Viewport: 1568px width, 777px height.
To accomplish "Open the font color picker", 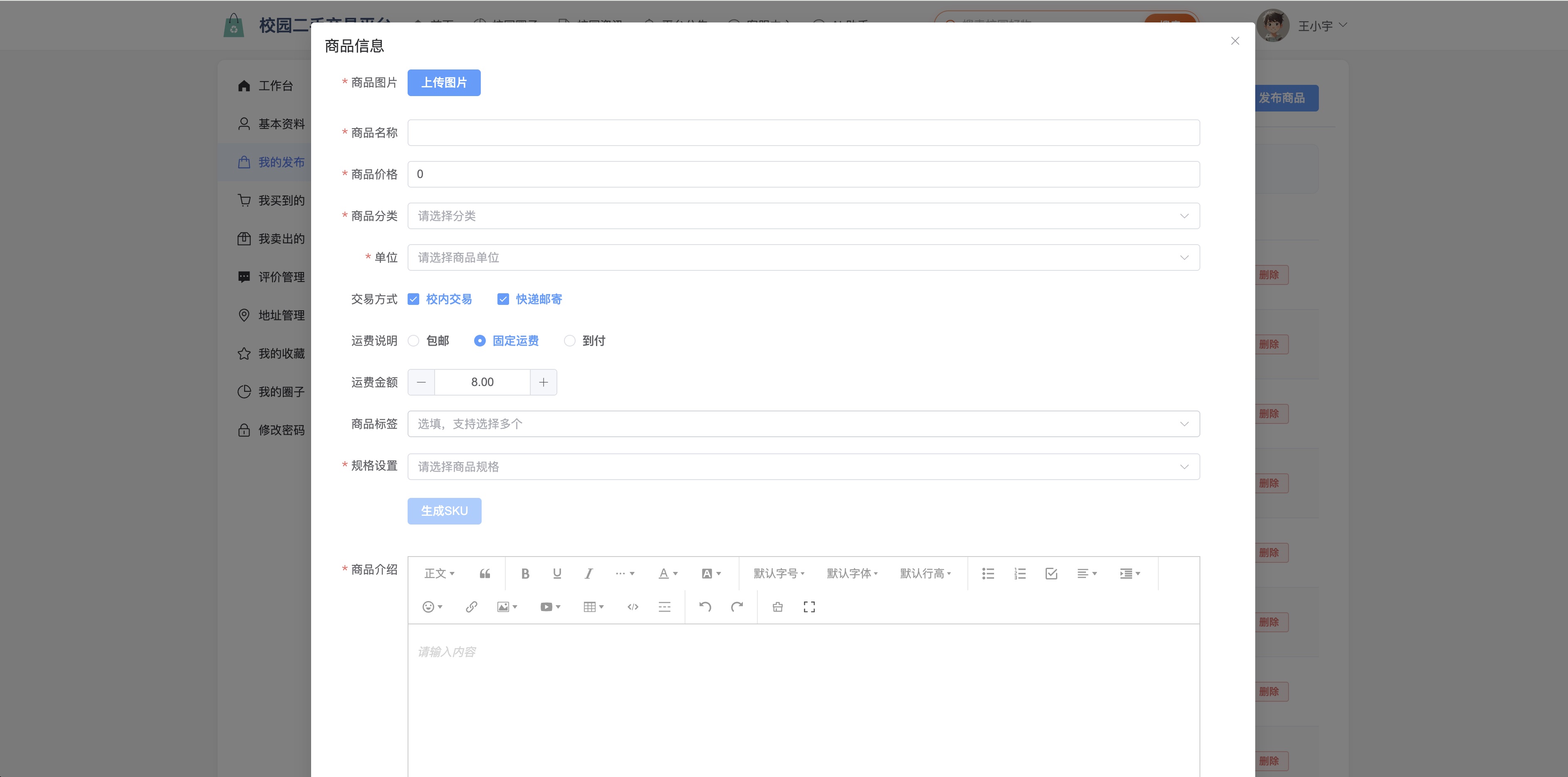I will (x=668, y=574).
